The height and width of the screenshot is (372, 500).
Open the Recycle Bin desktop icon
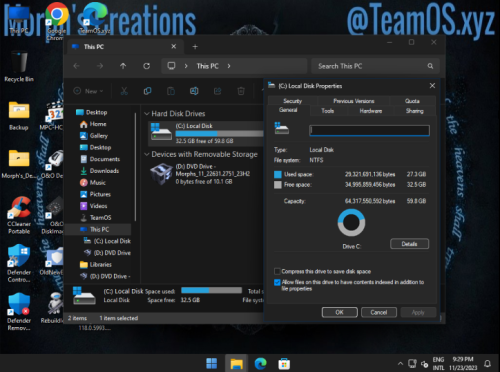19,66
